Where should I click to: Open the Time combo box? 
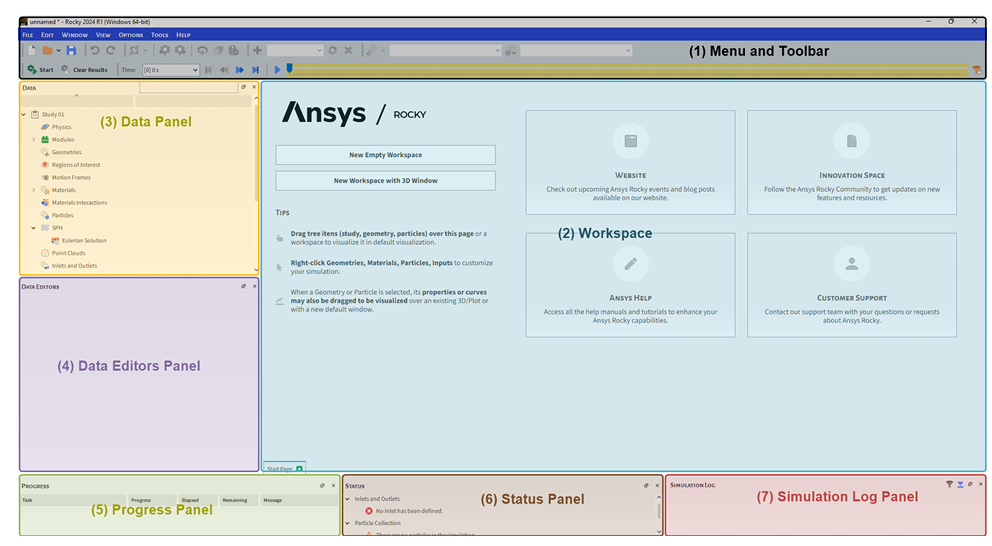pyautogui.click(x=170, y=70)
